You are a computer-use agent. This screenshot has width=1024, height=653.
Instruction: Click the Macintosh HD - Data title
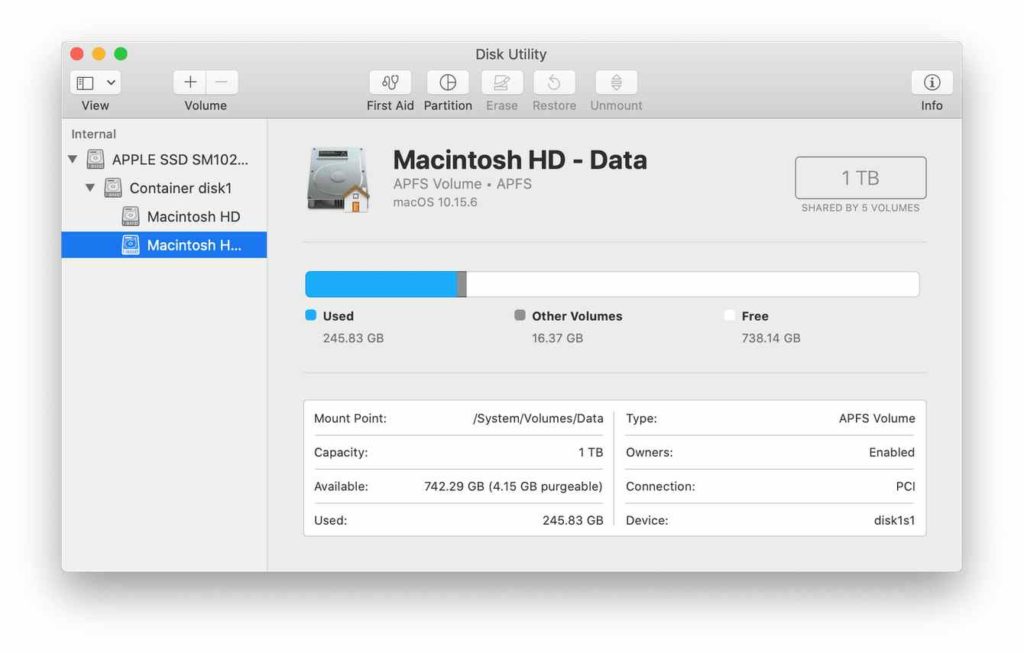520,160
